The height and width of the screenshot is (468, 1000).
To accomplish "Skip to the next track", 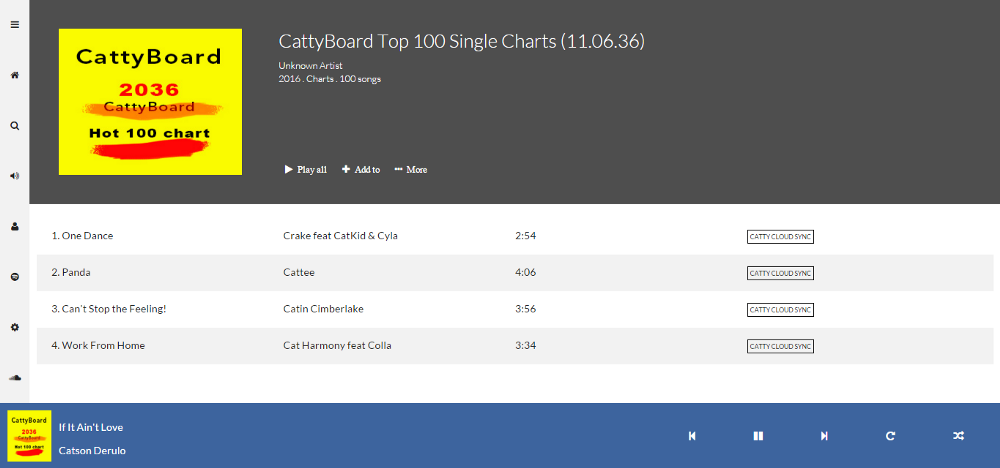I will [824, 436].
